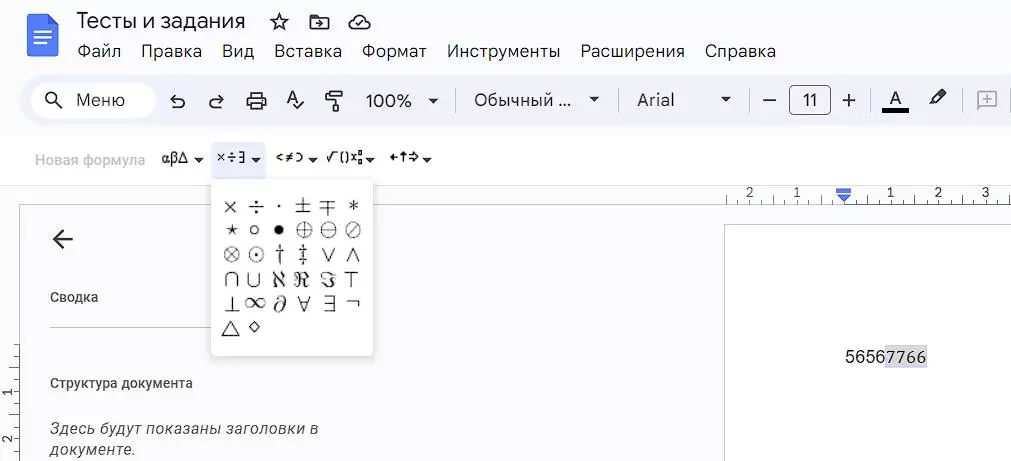Image resolution: width=1011 pixels, height=461 pixels.
Task: Insert the for-all symbol ∀
Action: (304, 304)
